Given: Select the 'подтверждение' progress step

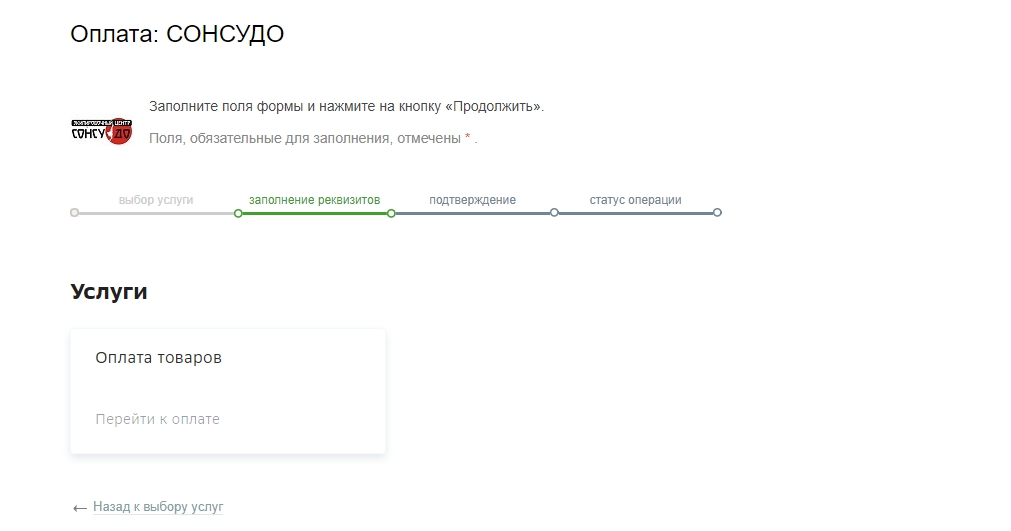Looking at the screenshot, I should tap(473, 200).
